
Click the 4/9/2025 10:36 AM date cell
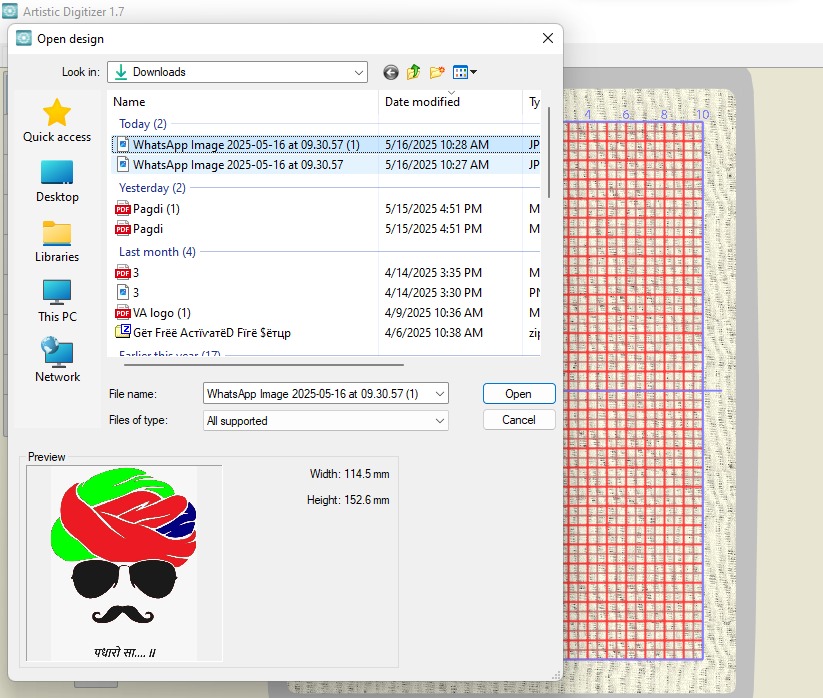click(x=434, y=313)
